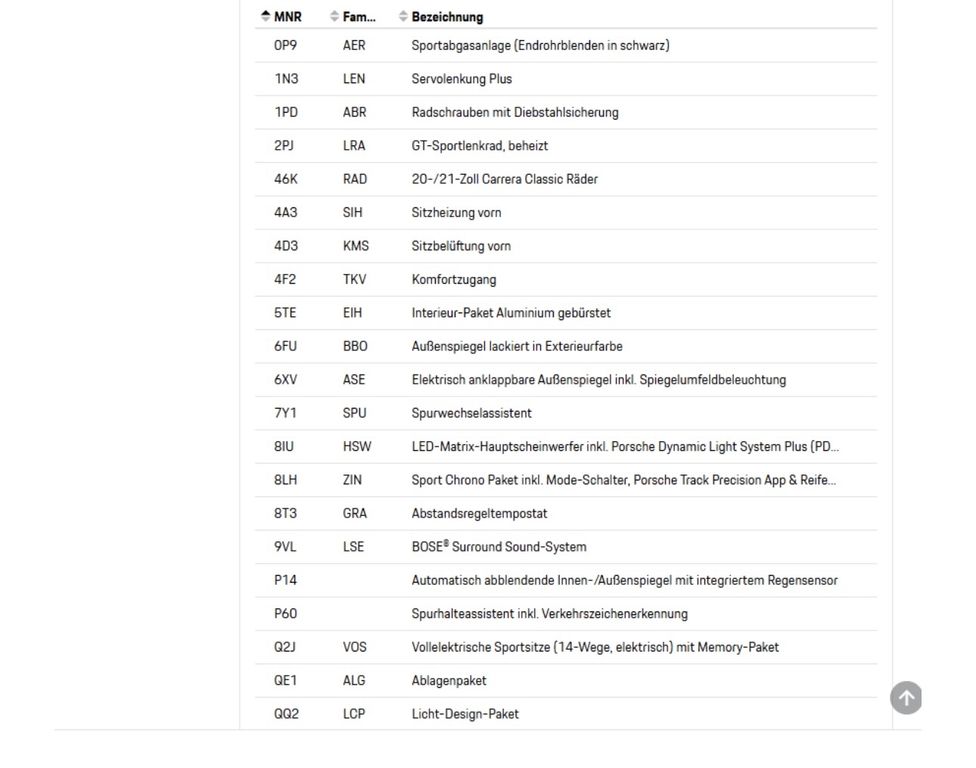Select the 0P9 Sportabgasanlage row
This screenshot has height=768, width=976.
(566, 45)
